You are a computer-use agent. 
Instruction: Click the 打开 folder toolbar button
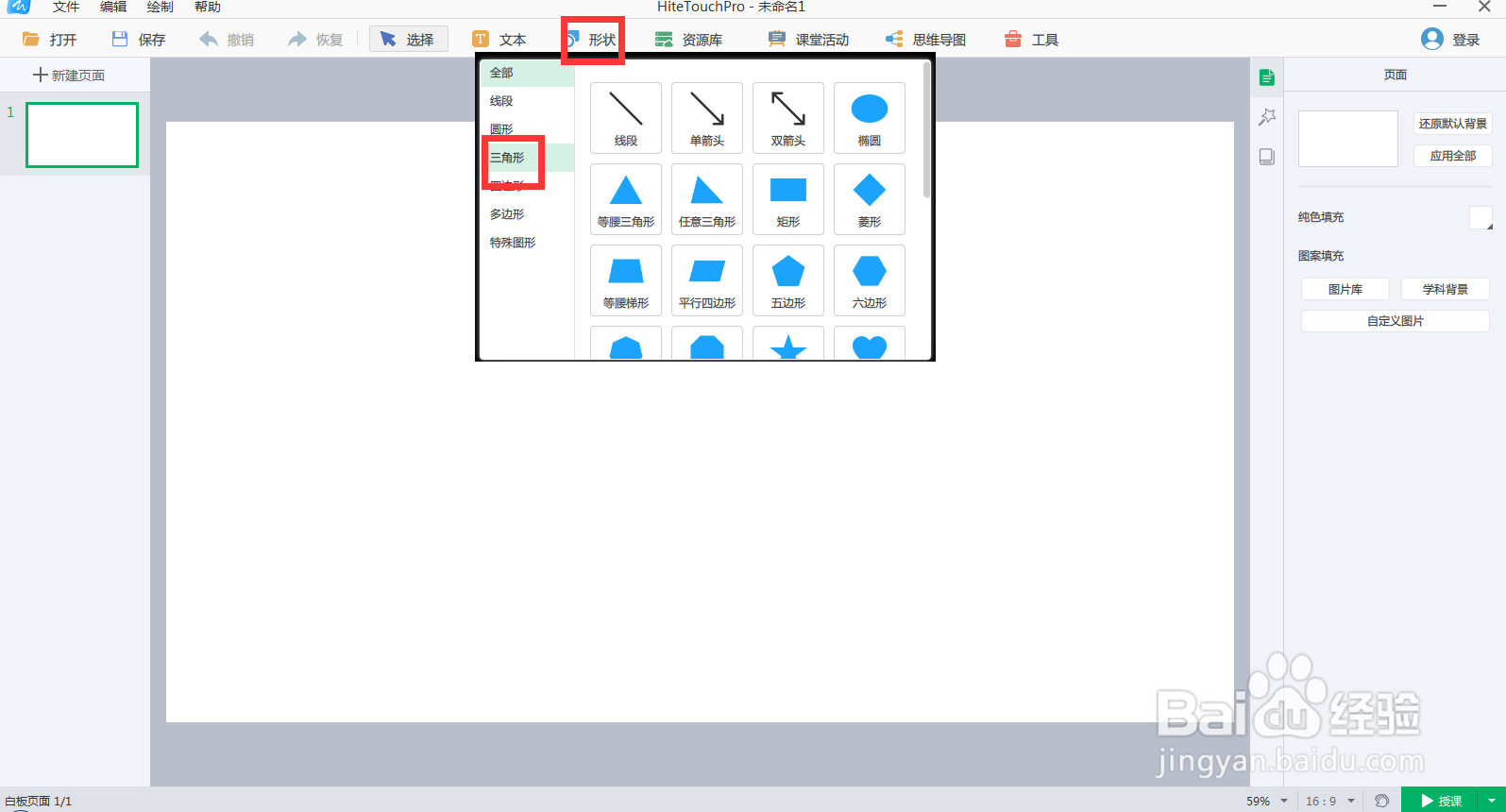click(x=50, y=40)
